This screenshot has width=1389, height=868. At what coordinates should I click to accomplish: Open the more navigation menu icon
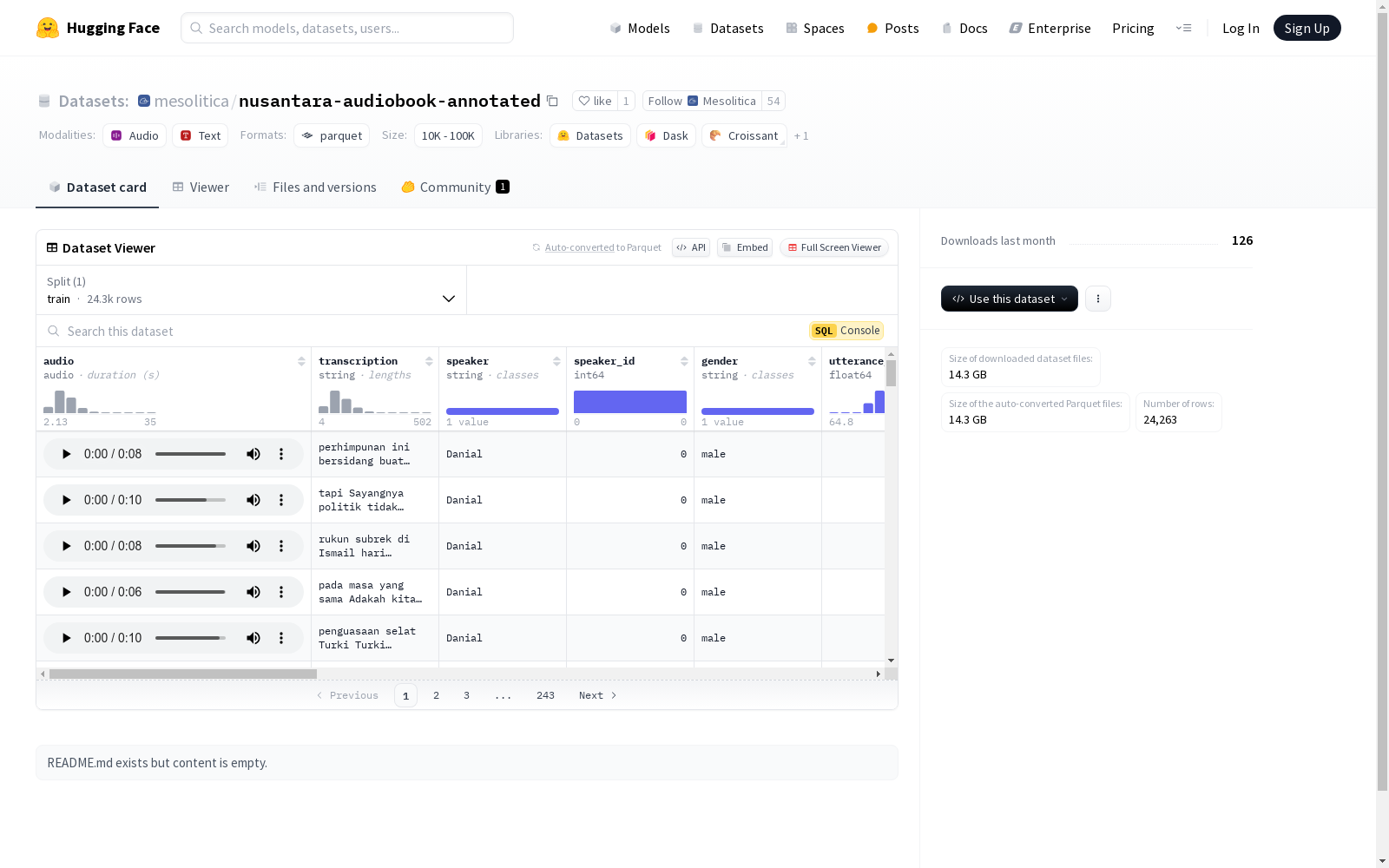pyautogui.click(x=1183, y=28)
